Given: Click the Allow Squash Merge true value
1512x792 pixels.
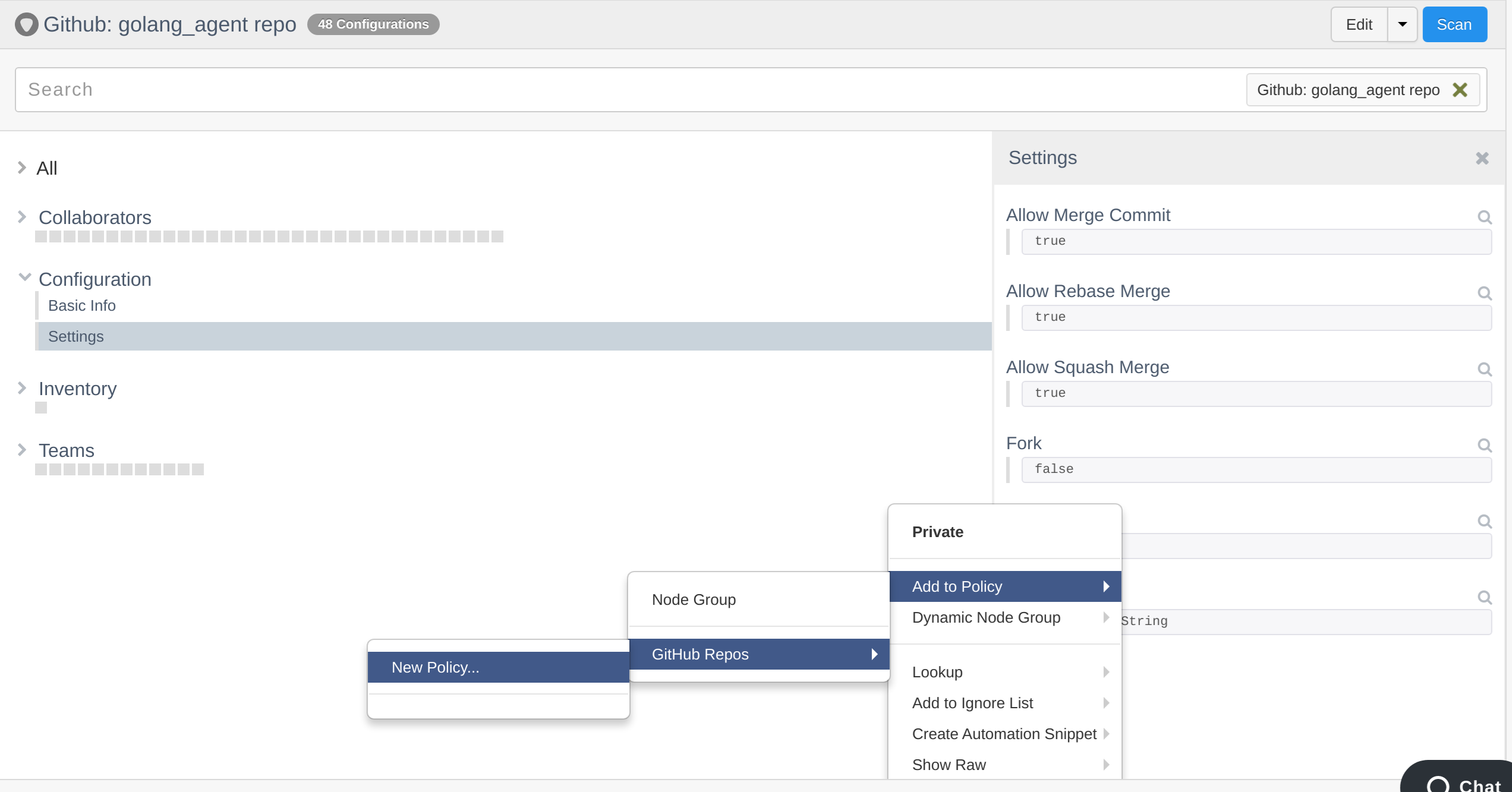Looking at the screenshot, I should tap(1256, 393).
